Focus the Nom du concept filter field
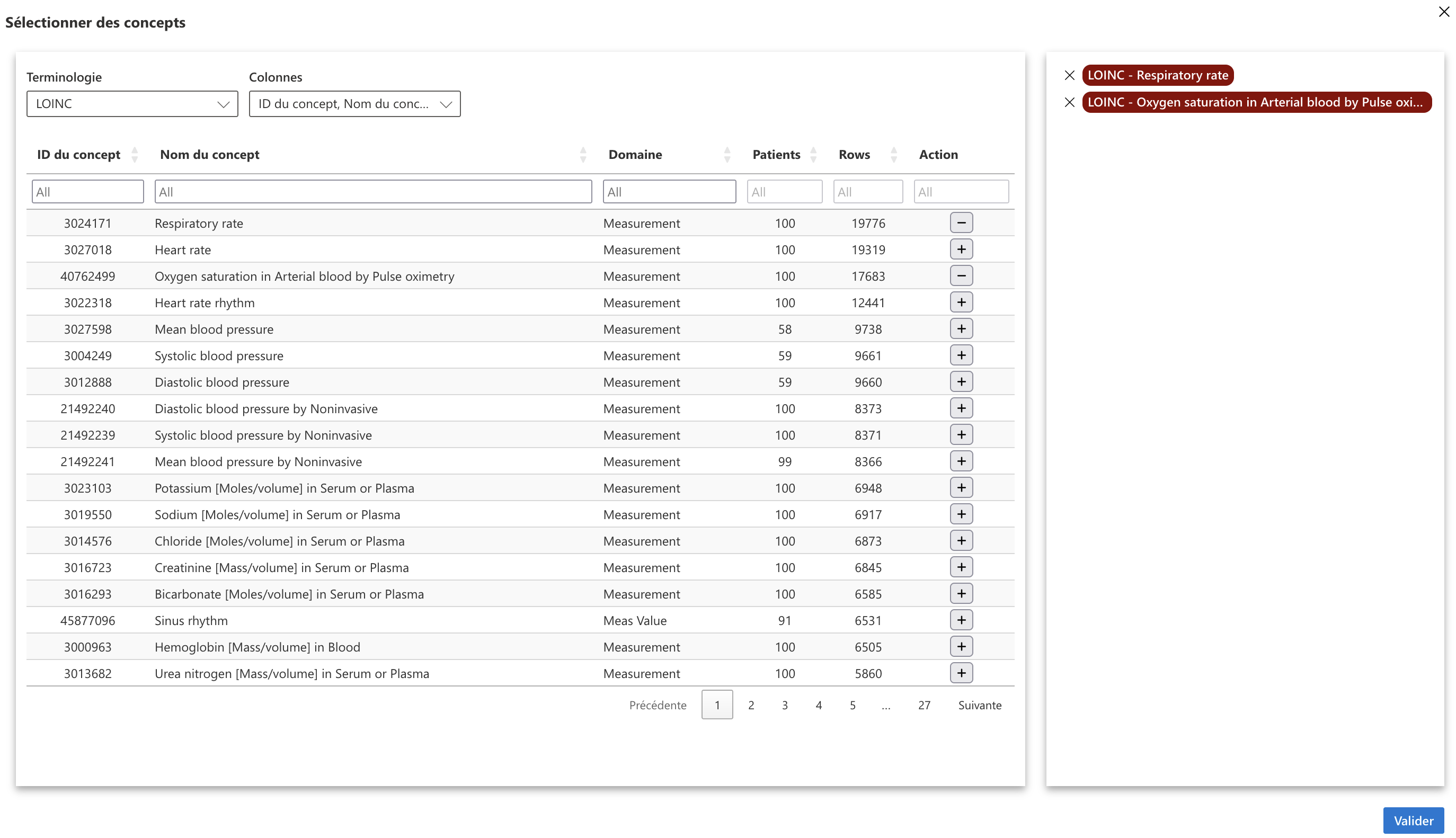The image size is (1456, 838). [x=373, y=192]
